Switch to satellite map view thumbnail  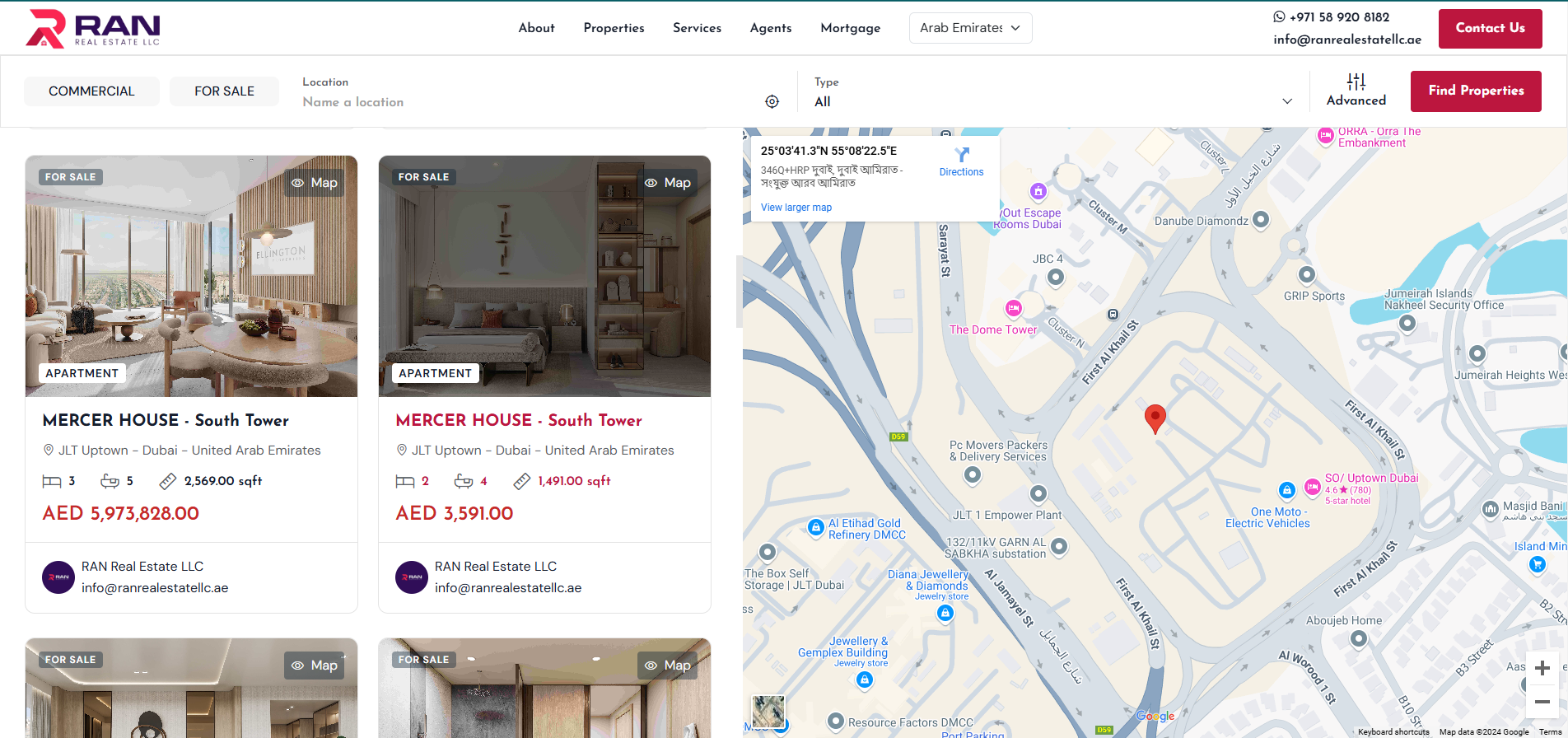click(x=768, y=712)
